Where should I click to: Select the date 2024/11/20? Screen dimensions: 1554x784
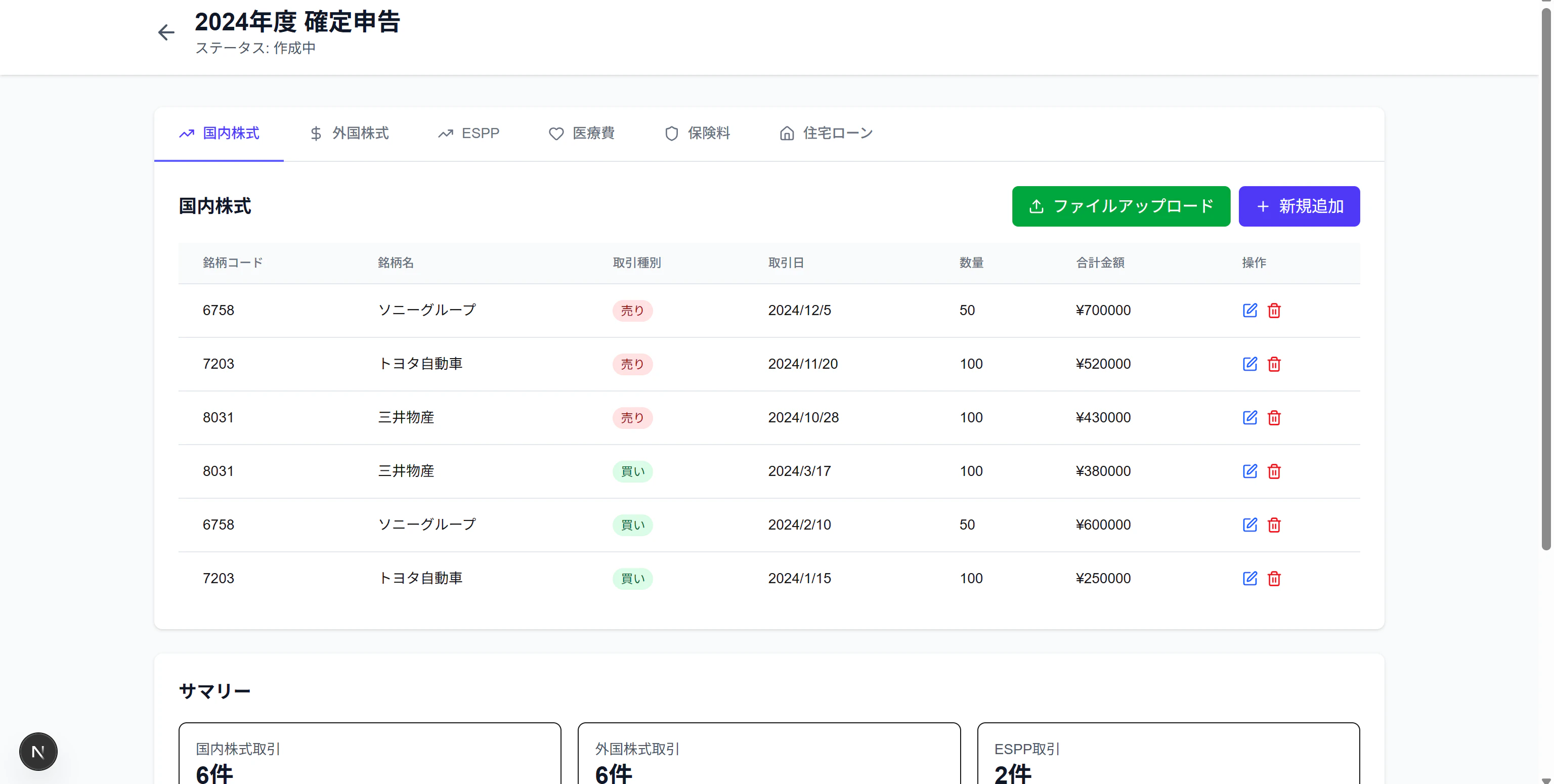point(803,364)
